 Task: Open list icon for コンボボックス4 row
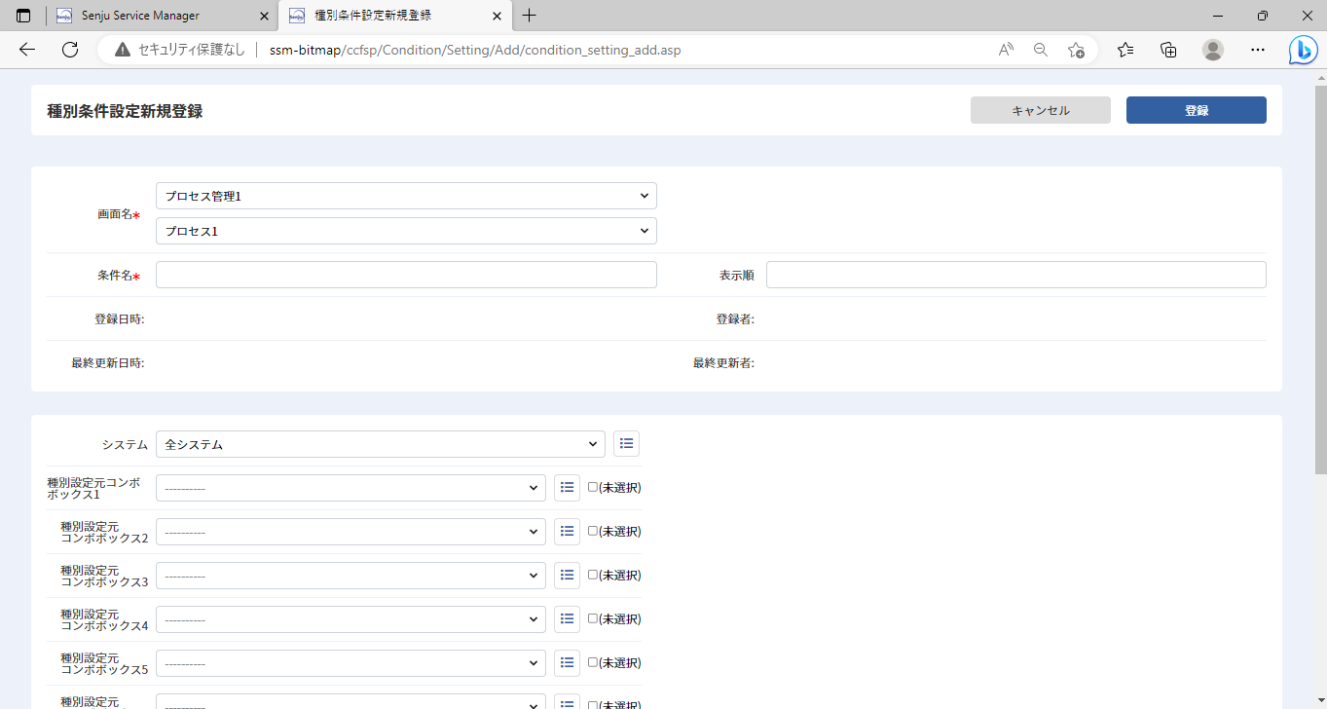click(567, 619)
